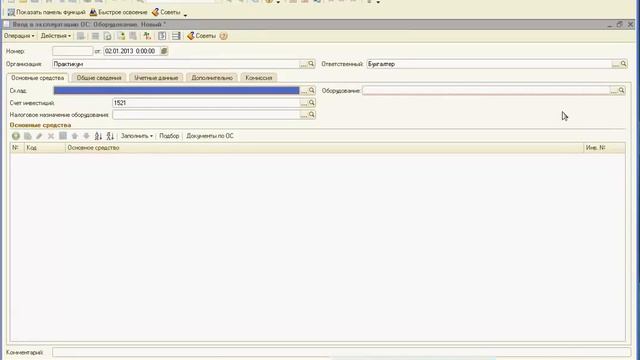Switch to the Учетные данные tab

point(156,78)
